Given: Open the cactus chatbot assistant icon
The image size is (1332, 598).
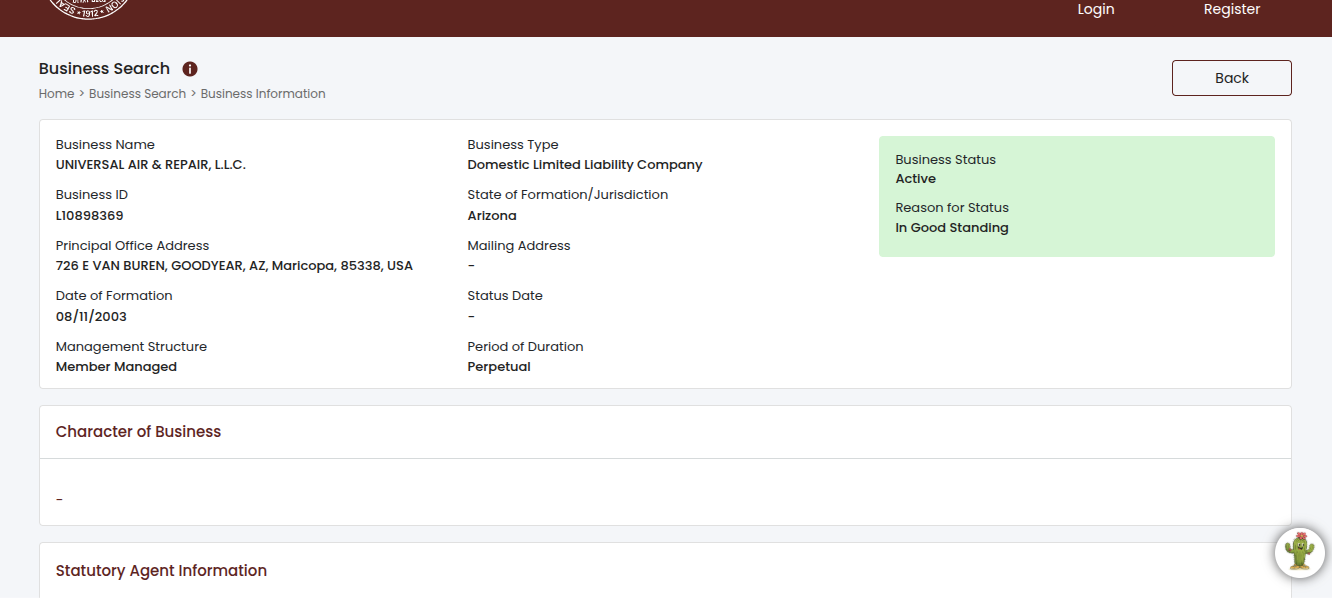Looking at the screenshot, I should [x=1300, y=552].
